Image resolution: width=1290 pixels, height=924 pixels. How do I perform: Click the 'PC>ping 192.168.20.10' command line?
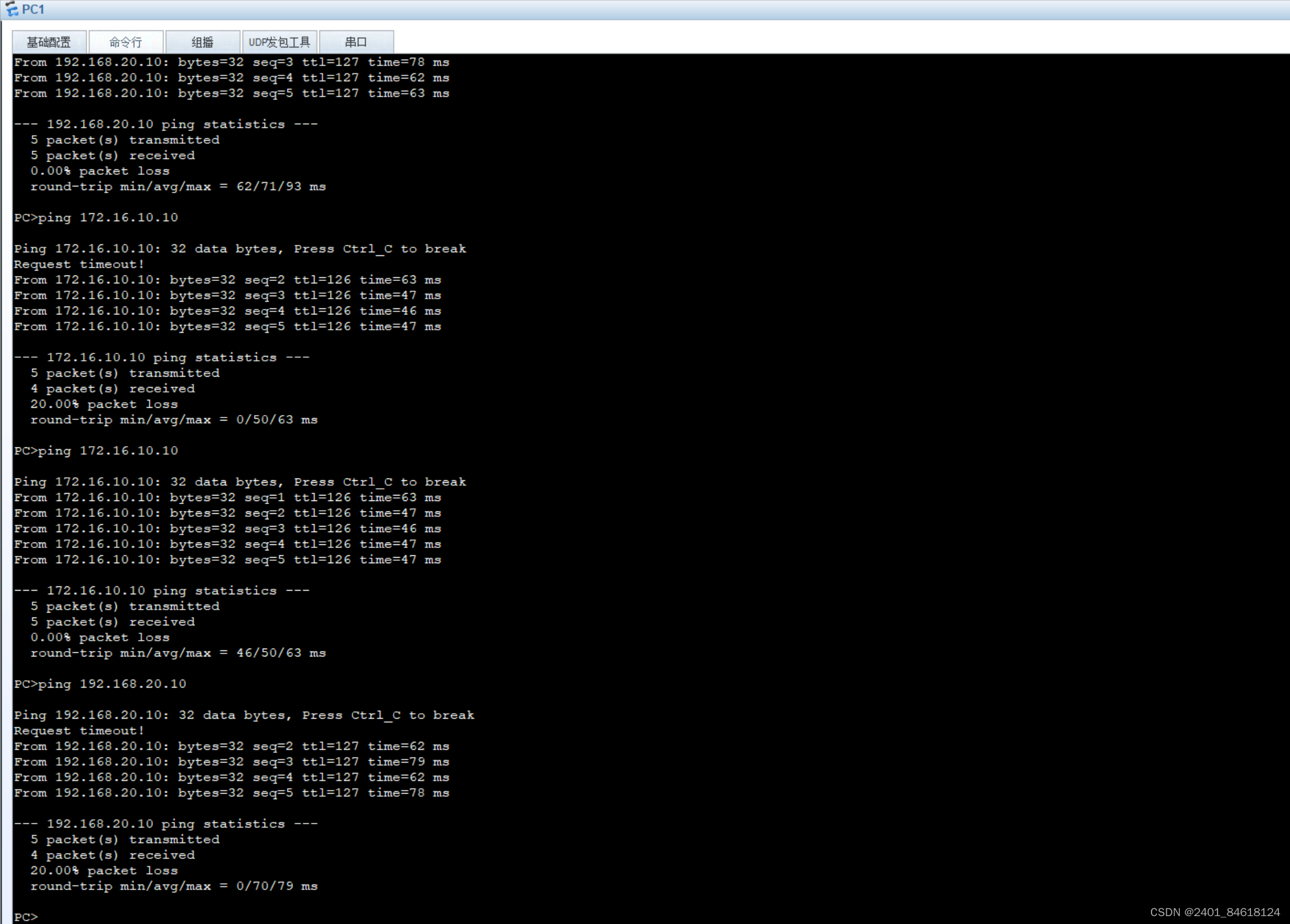[101, 684]
